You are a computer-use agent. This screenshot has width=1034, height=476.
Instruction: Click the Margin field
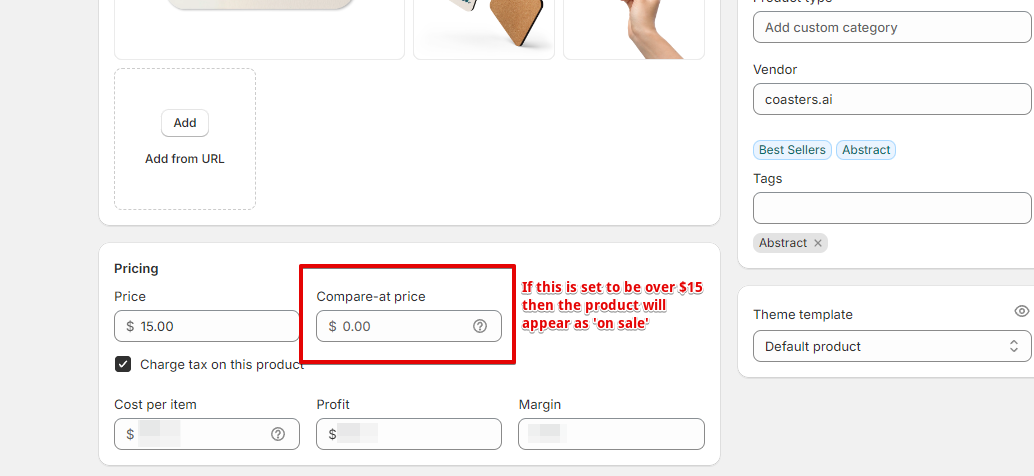[x=611, y=434]
